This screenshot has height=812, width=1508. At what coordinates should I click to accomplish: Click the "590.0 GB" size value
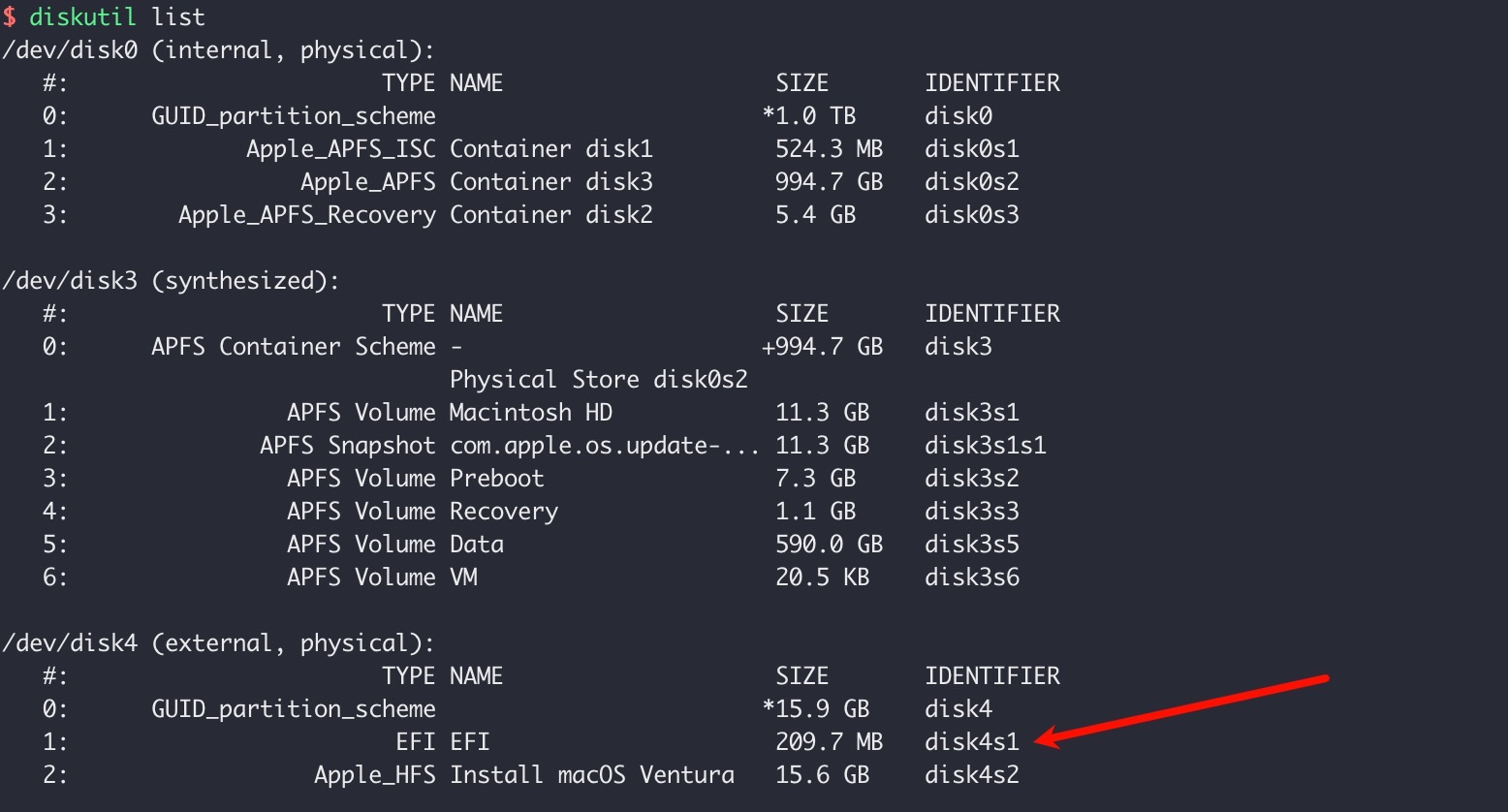pos(830,545)
